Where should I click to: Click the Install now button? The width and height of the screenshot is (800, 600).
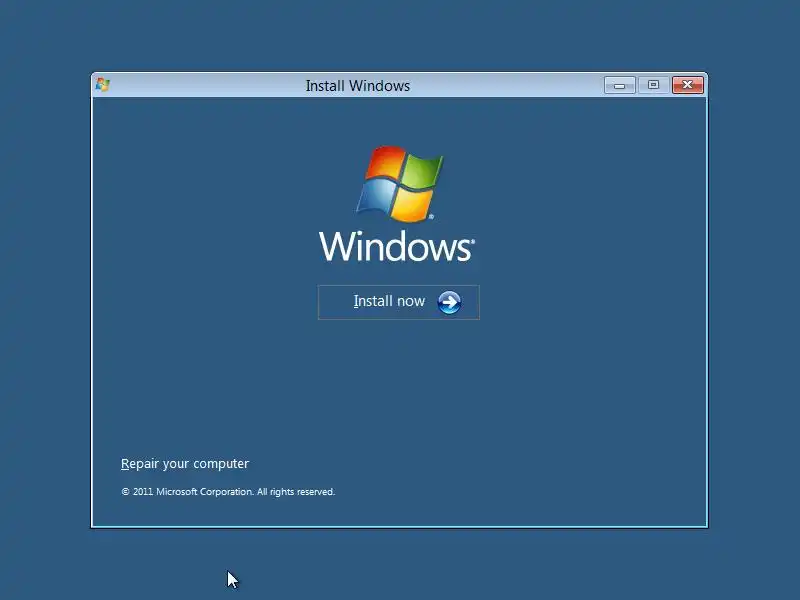click(x=398, y=302)
